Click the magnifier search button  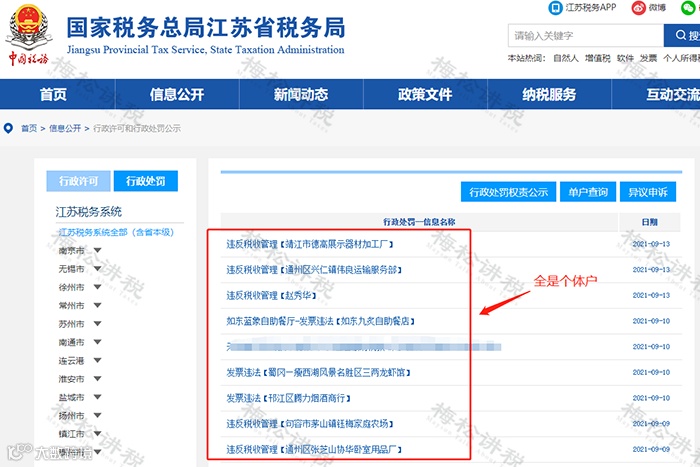point(682,35)
